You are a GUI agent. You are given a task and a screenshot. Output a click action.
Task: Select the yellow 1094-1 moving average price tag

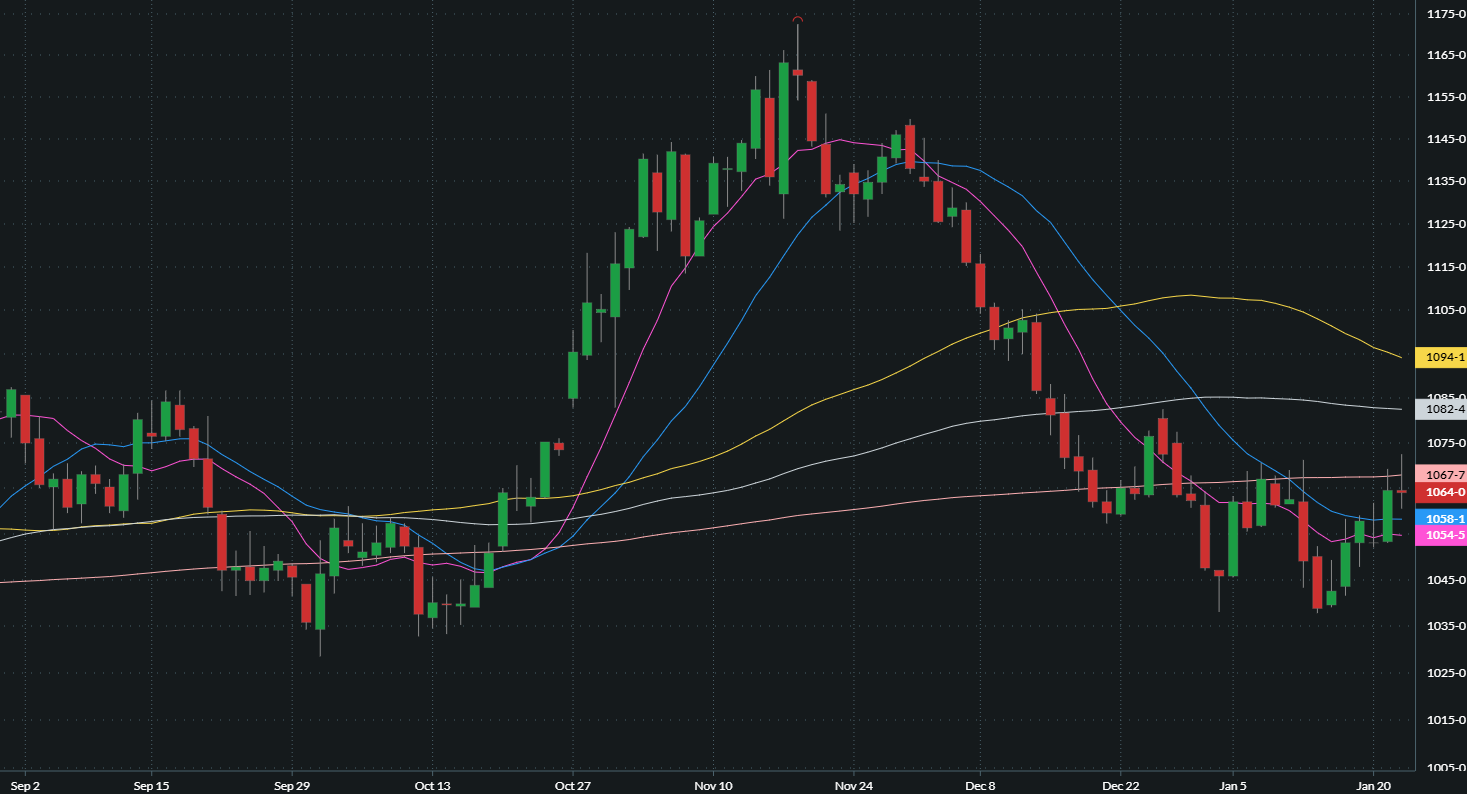(1441, 357)
